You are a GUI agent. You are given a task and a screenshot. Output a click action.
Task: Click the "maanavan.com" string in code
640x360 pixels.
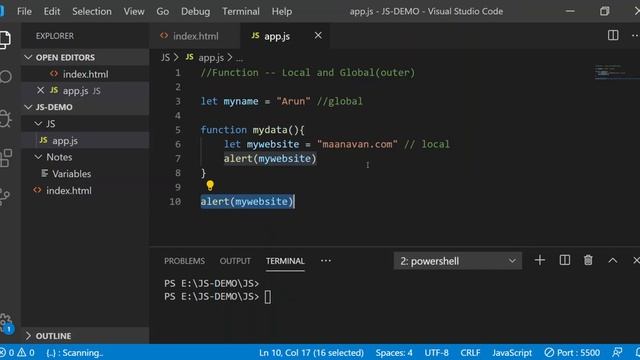pos(357,144)
